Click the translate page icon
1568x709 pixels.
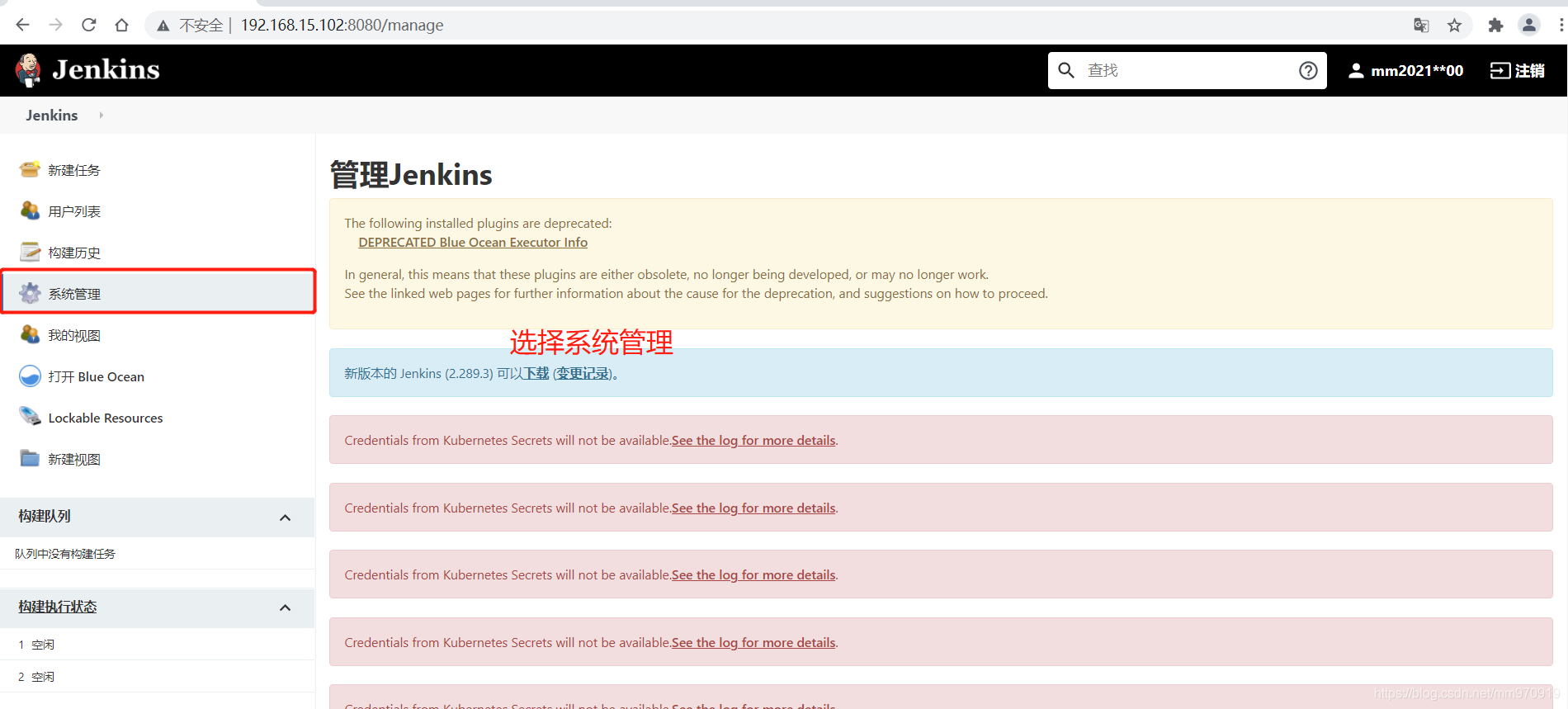(x=1421, y=25)
